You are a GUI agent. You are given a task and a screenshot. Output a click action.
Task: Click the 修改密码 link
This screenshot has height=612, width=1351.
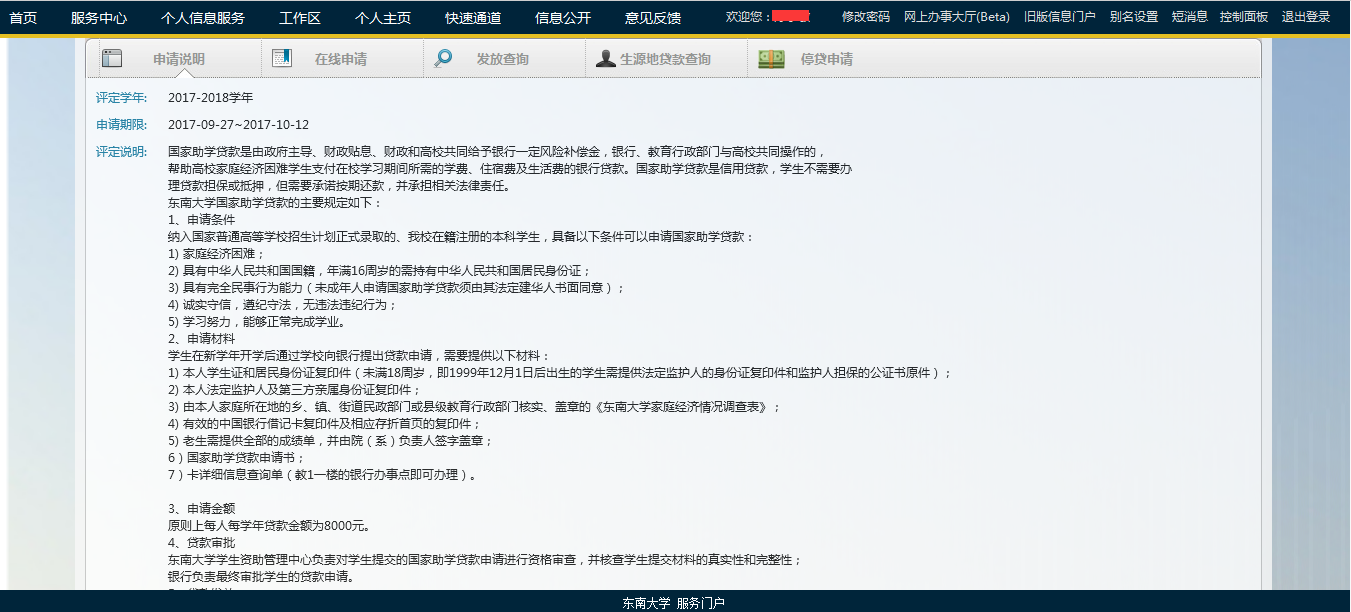[865, 17]
